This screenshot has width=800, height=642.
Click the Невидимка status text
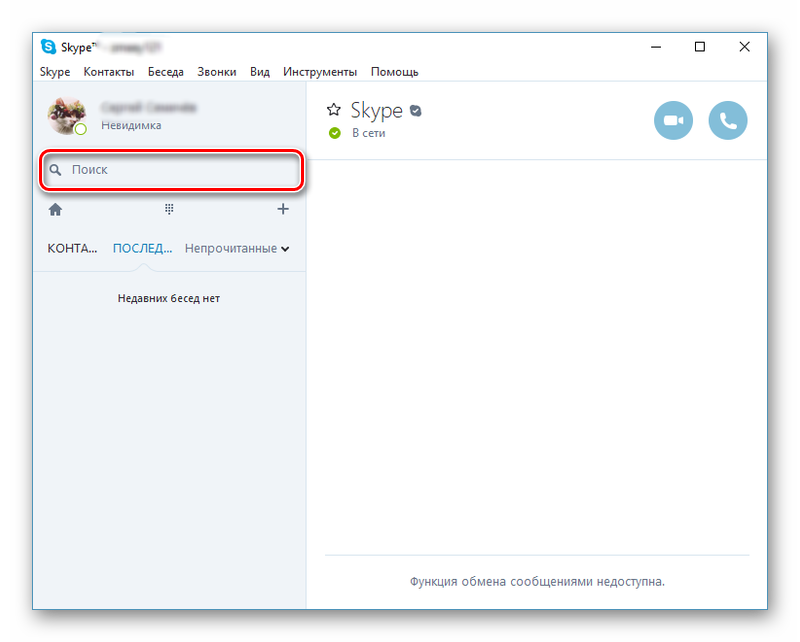131,126
